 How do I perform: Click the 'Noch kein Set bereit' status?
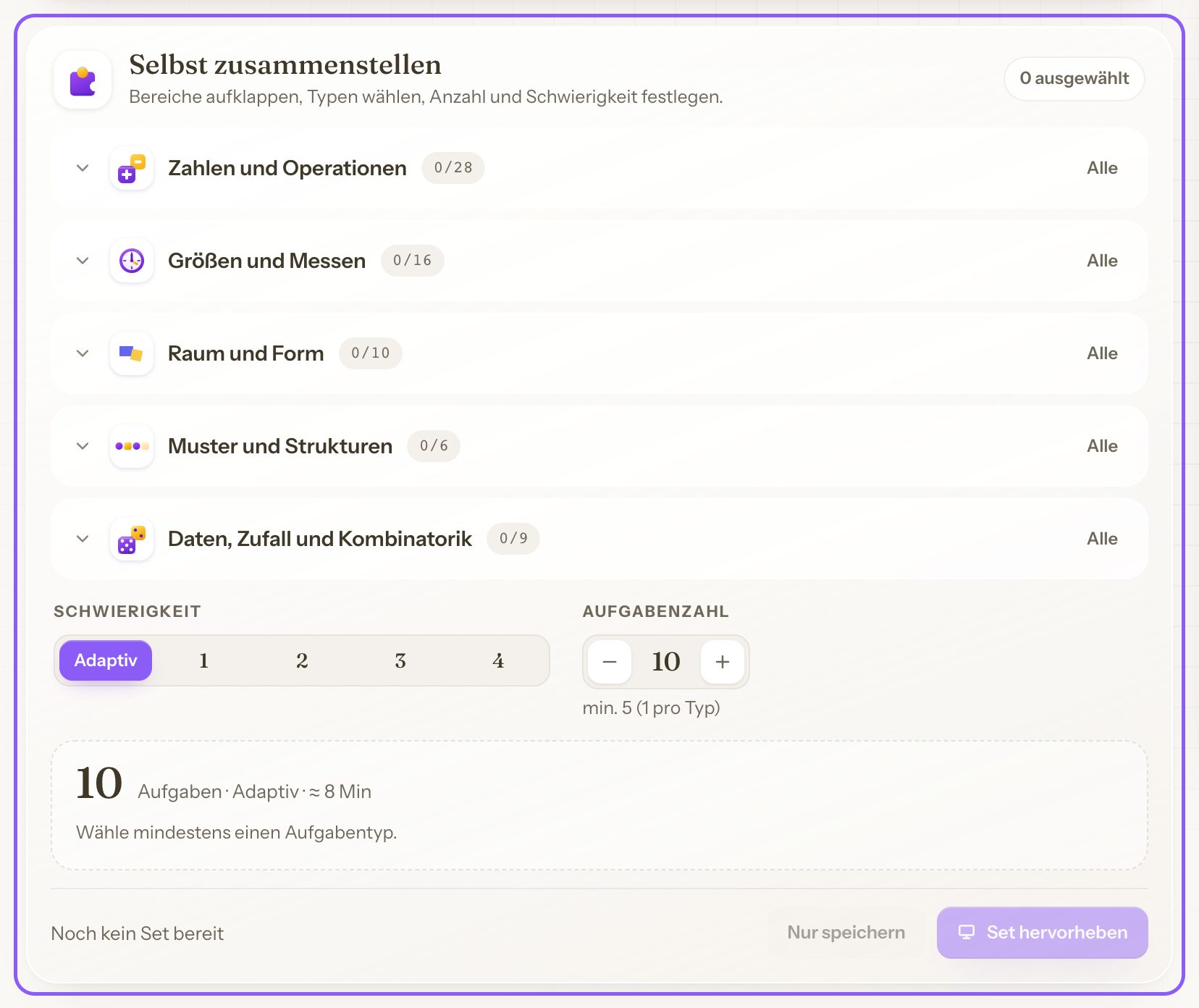(x=138, y=933)
